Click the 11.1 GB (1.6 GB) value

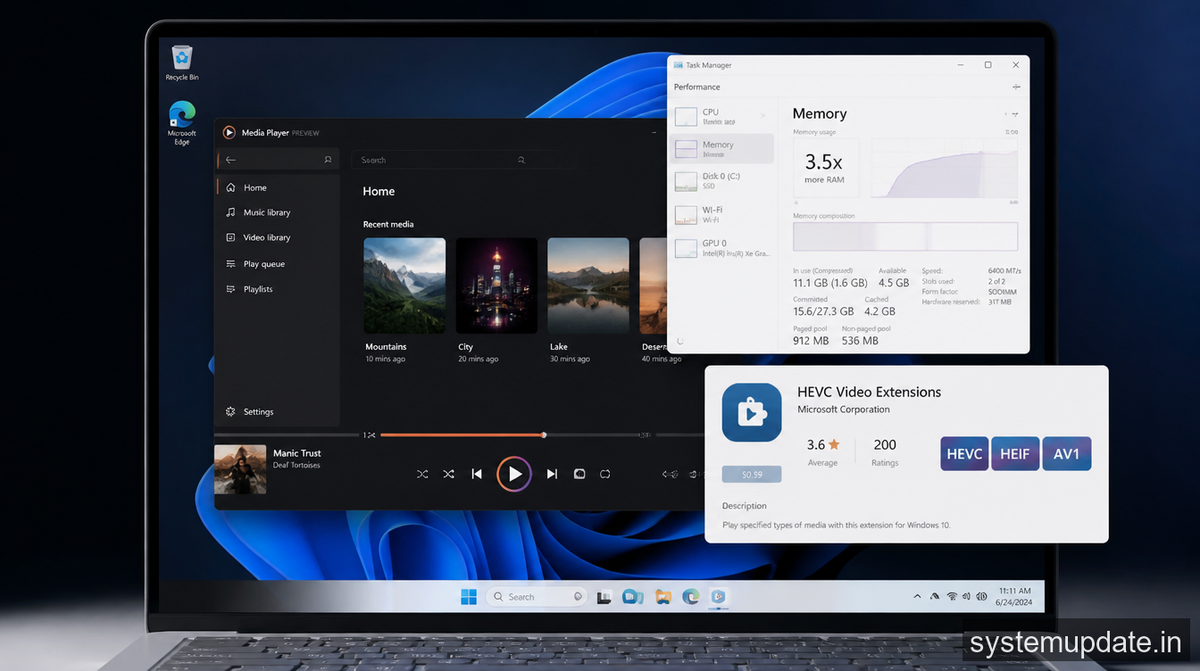(x=828, y=283)
